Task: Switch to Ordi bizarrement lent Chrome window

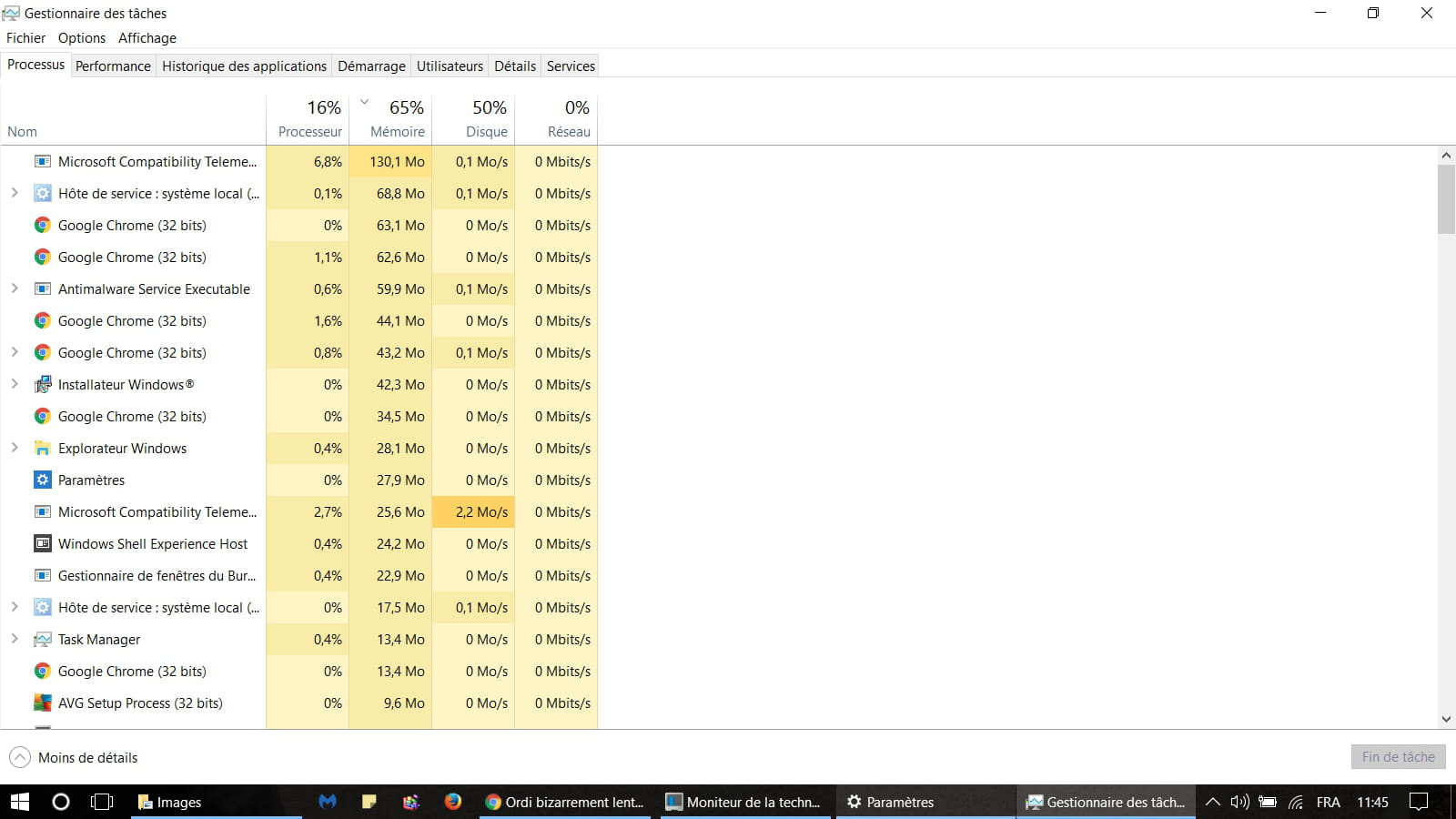Action: [565, 802]
